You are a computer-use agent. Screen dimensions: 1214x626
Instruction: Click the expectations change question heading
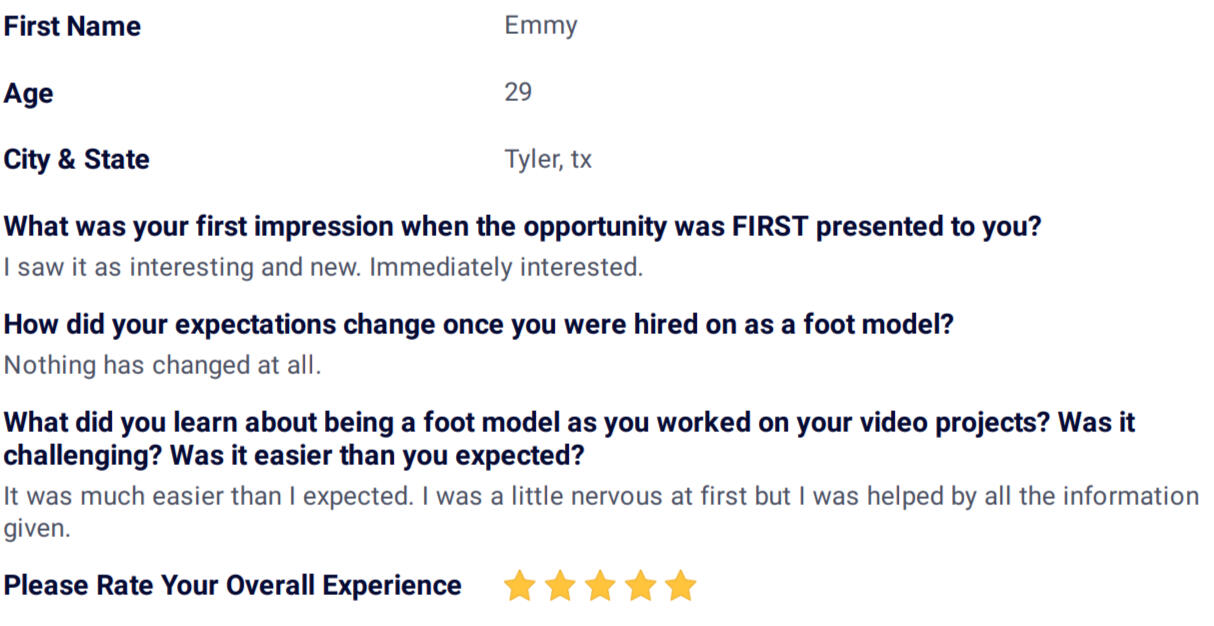click(479, 325)
